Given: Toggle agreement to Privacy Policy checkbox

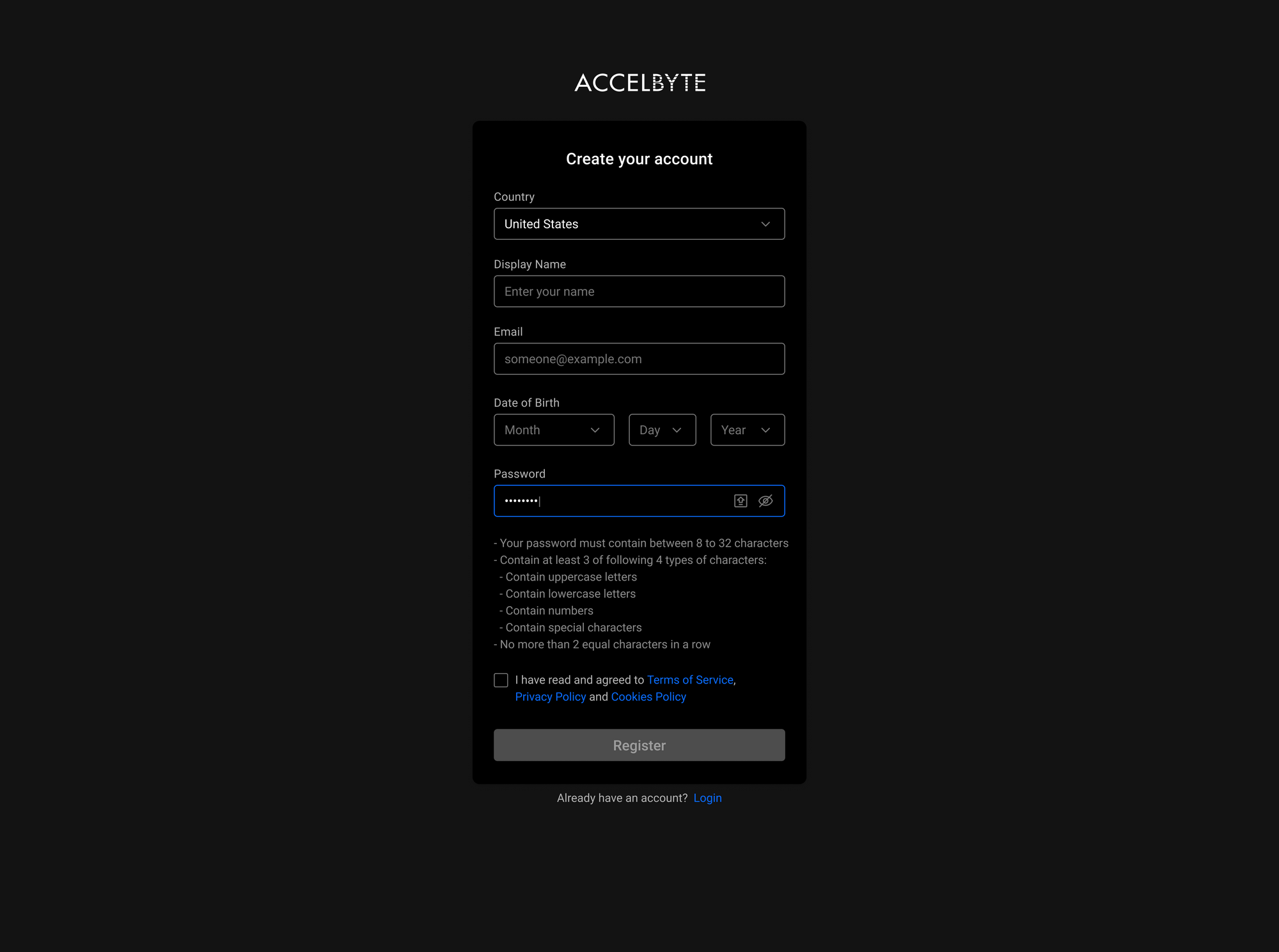Looking at the screenshot, I should [x=500, y=680].
